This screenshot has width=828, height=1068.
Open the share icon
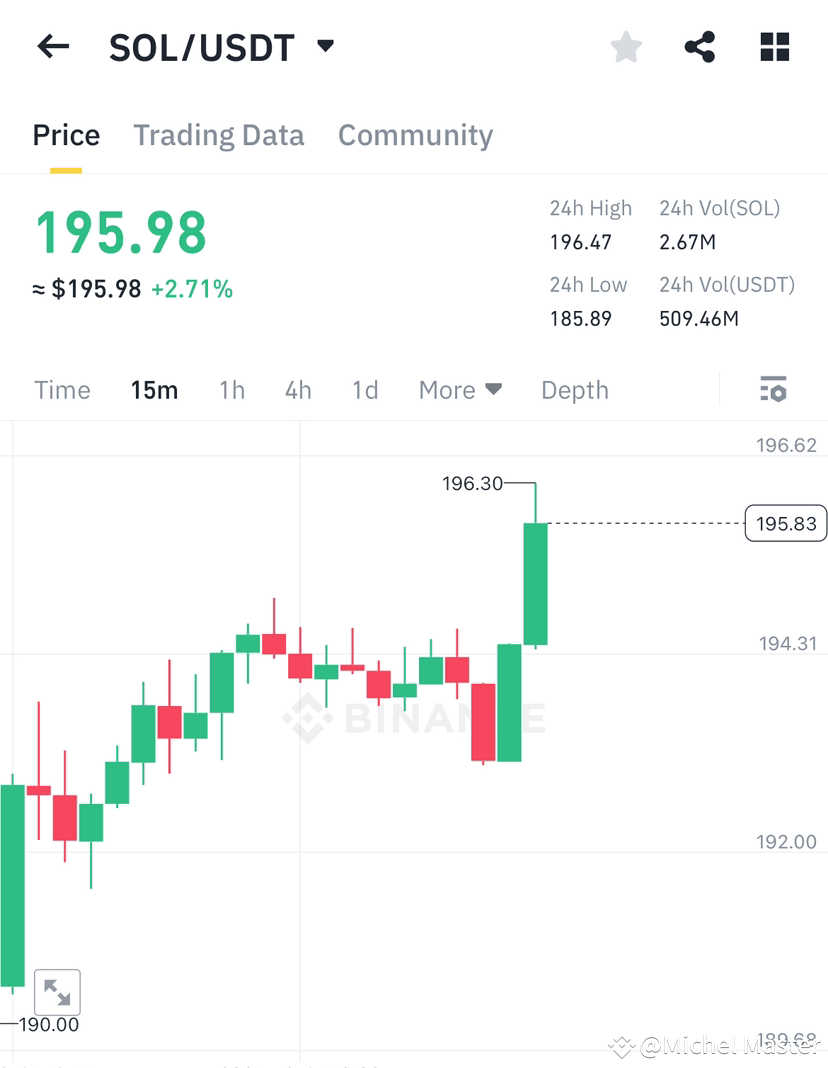(x=700, y=46)
